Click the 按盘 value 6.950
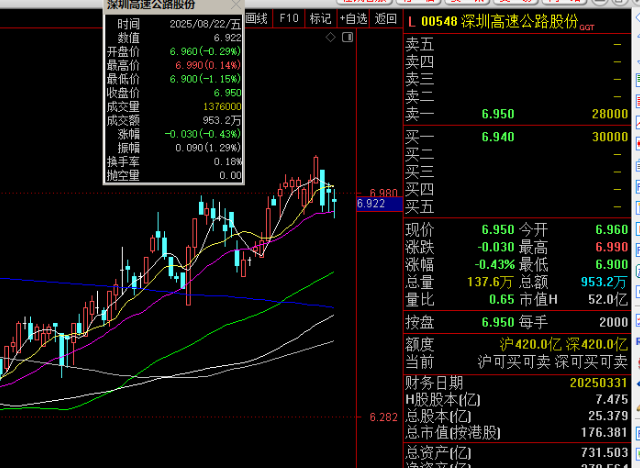 click(x=498, y=322)
